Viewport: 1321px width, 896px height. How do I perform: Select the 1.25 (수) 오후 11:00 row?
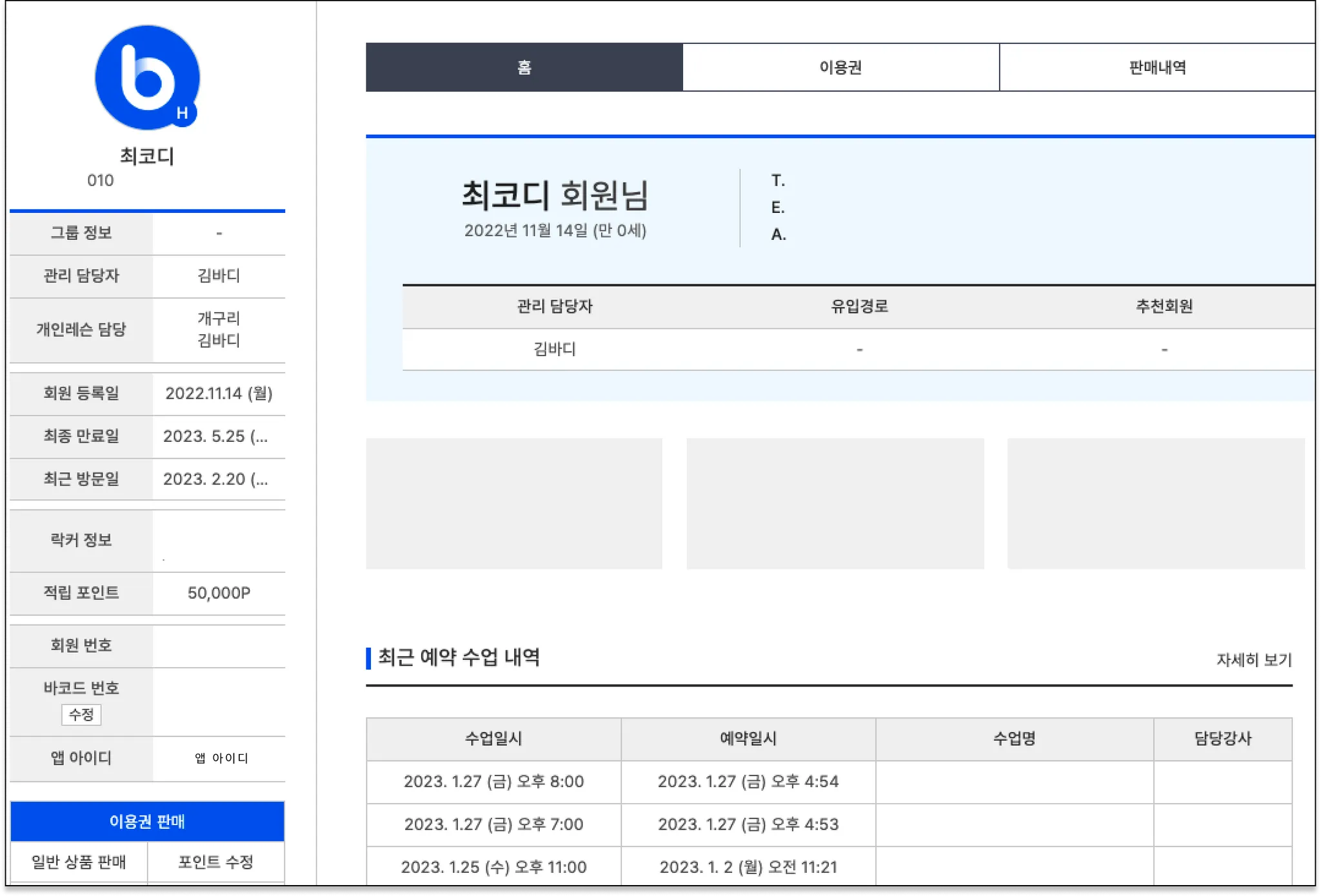(493, 867)
